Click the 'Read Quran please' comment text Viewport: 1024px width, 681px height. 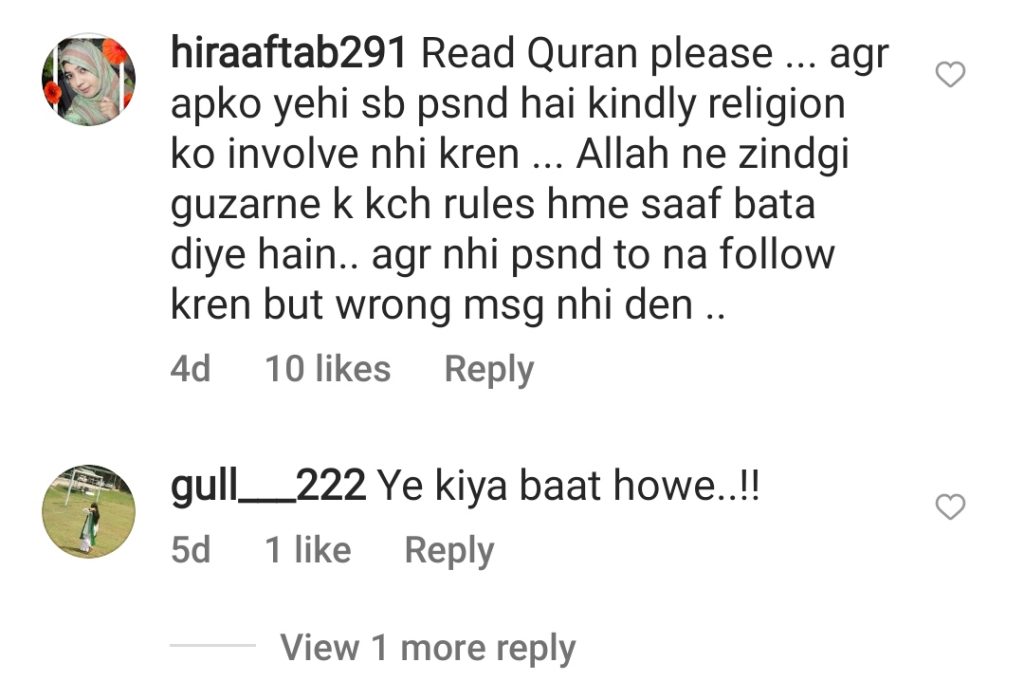598,54
